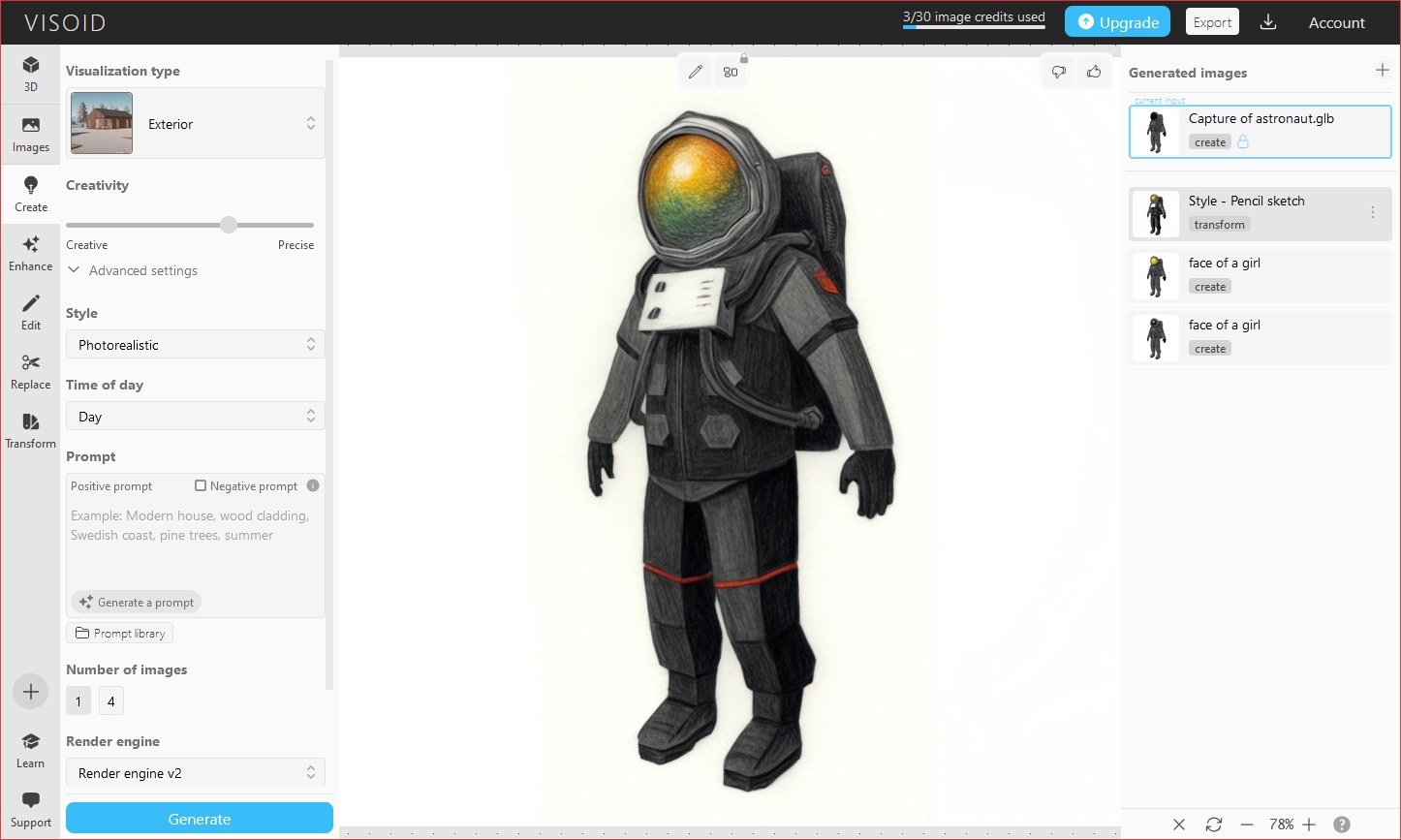This screenshot has height=840, width=1401.
Task: Click the refresh icon in bottom toolbar
Action: [x=1213, y=824]
